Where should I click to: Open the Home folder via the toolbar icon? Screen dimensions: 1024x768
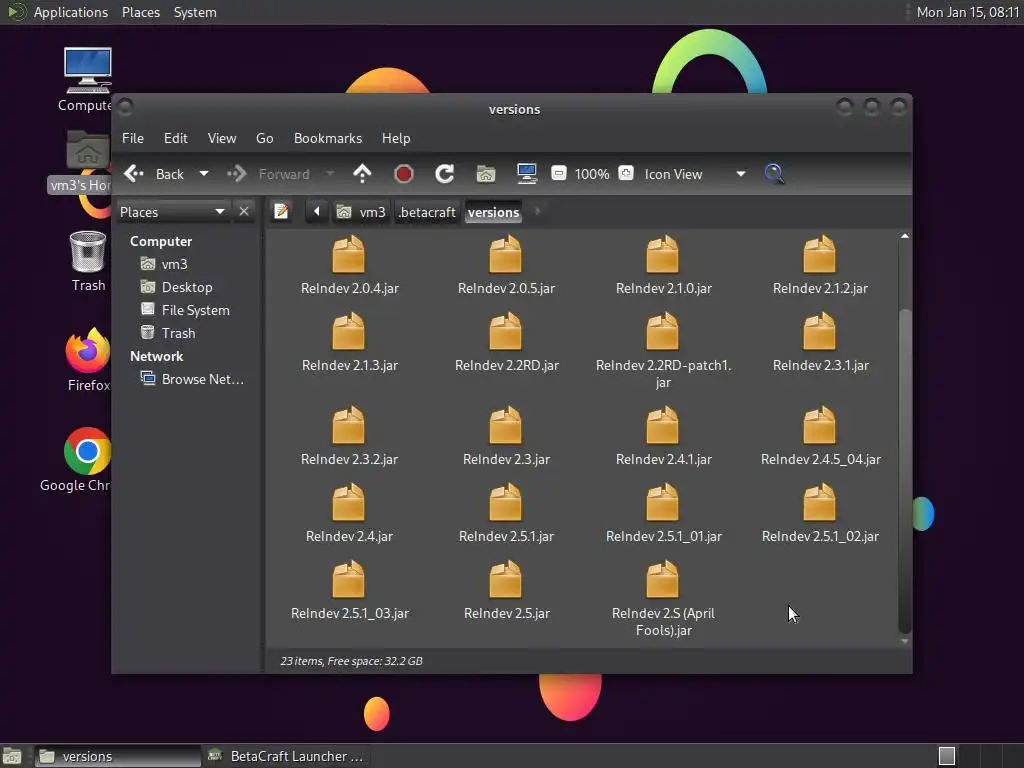pyautogui.click(x=486, y=174)
